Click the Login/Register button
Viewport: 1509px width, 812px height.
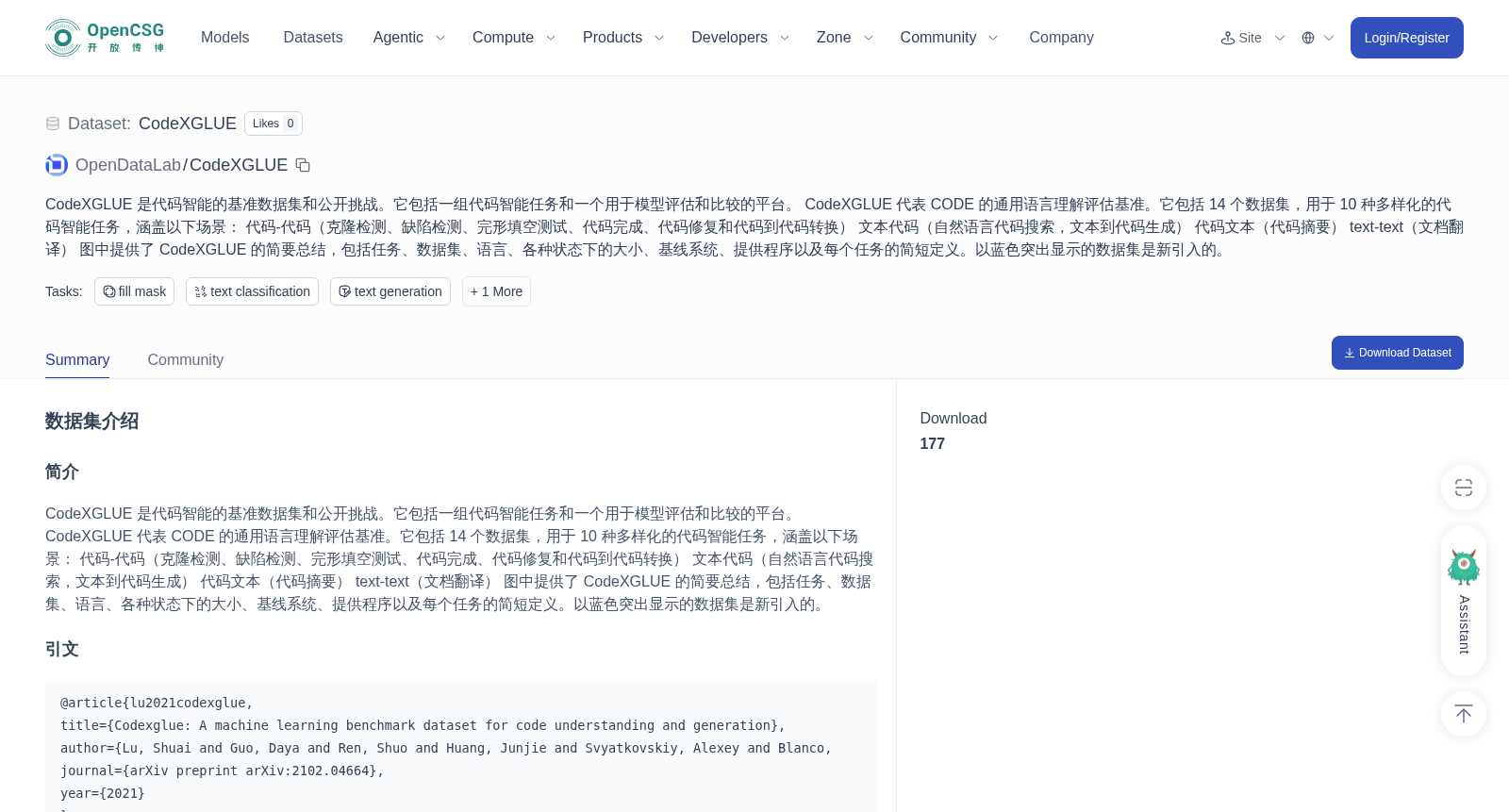[x=1407, y=38]
